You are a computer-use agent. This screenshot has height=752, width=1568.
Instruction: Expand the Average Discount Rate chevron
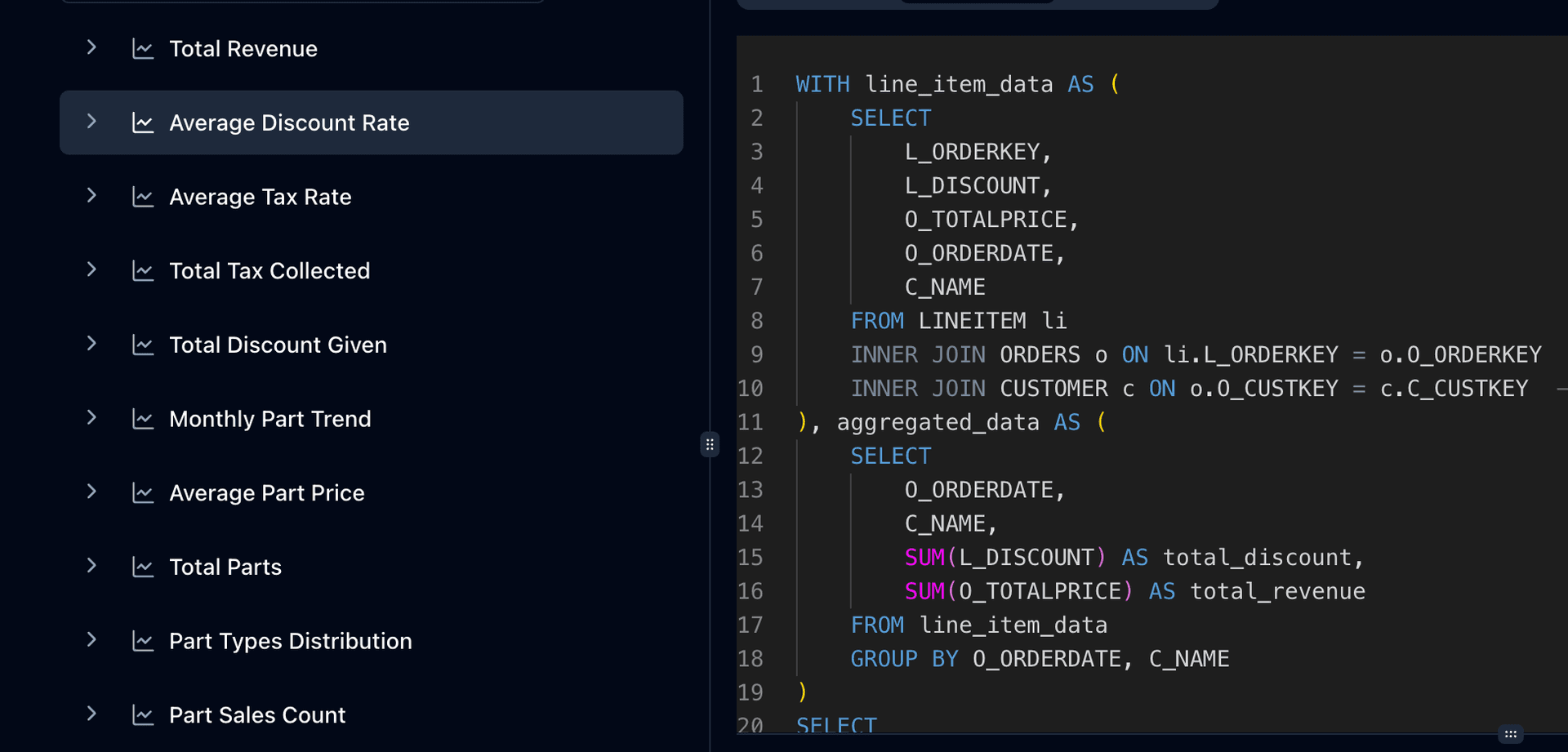point(91,122)
